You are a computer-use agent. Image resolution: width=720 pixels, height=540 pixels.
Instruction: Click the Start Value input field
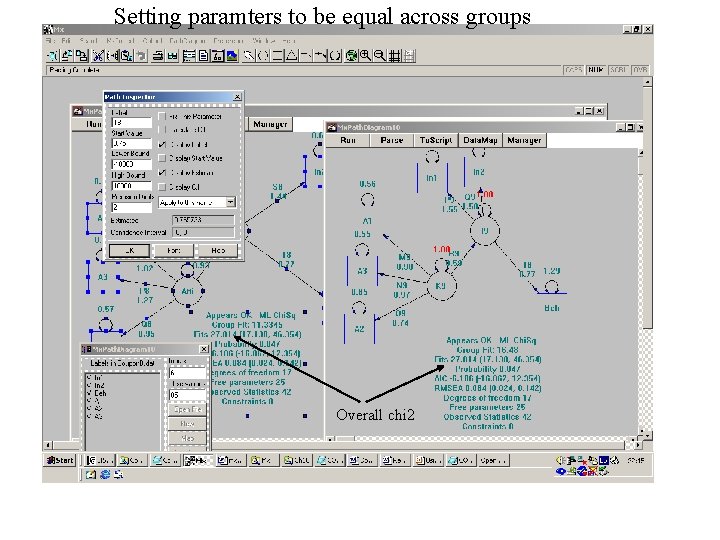132,143
